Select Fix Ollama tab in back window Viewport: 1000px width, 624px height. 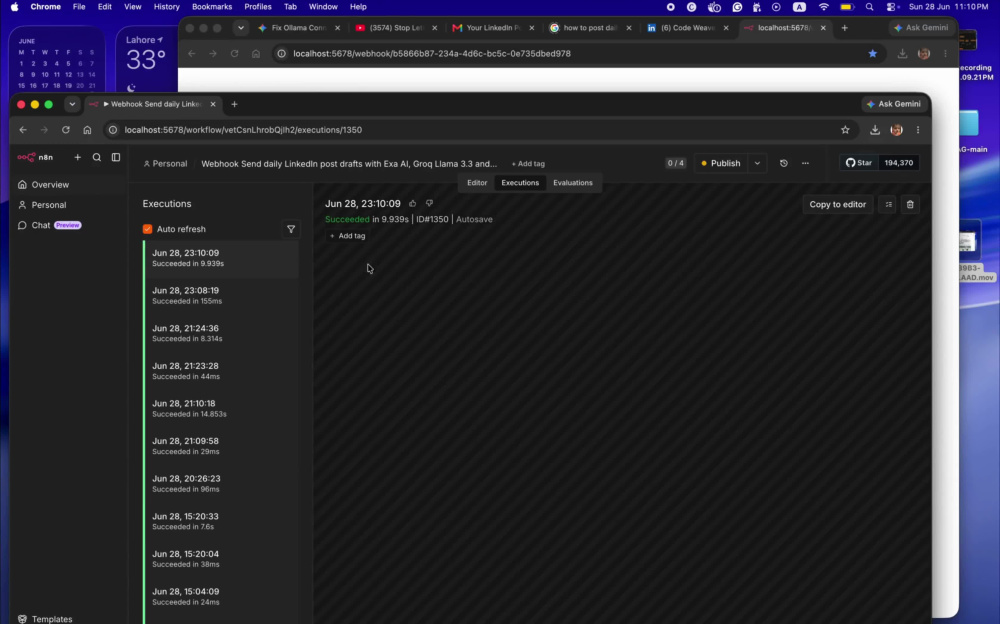pos(298,27)
